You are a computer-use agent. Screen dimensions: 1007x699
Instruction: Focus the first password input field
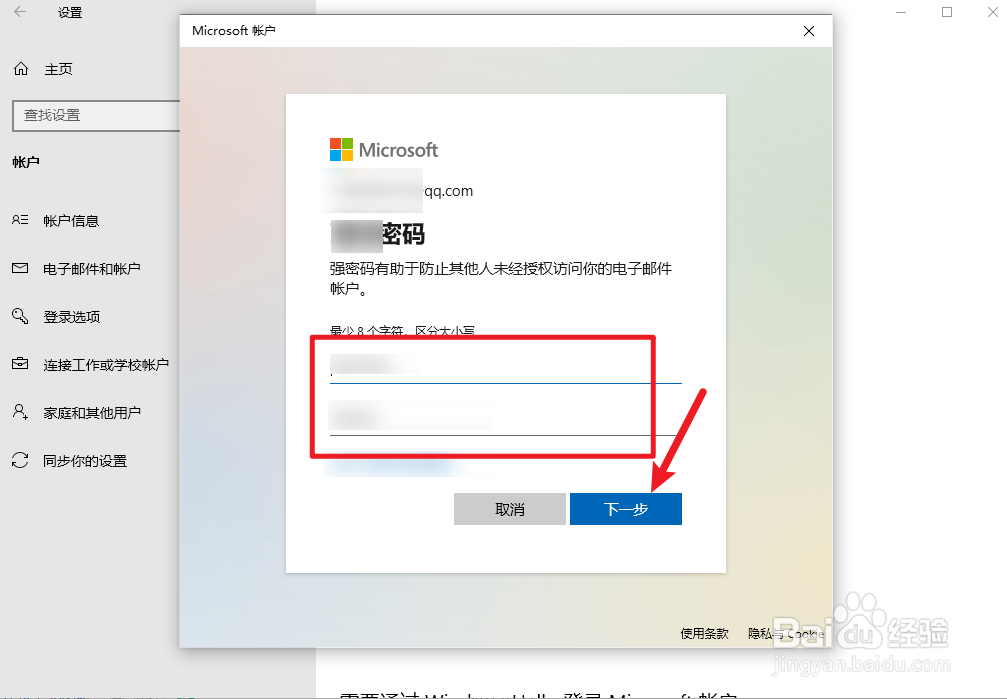[505, 366]
